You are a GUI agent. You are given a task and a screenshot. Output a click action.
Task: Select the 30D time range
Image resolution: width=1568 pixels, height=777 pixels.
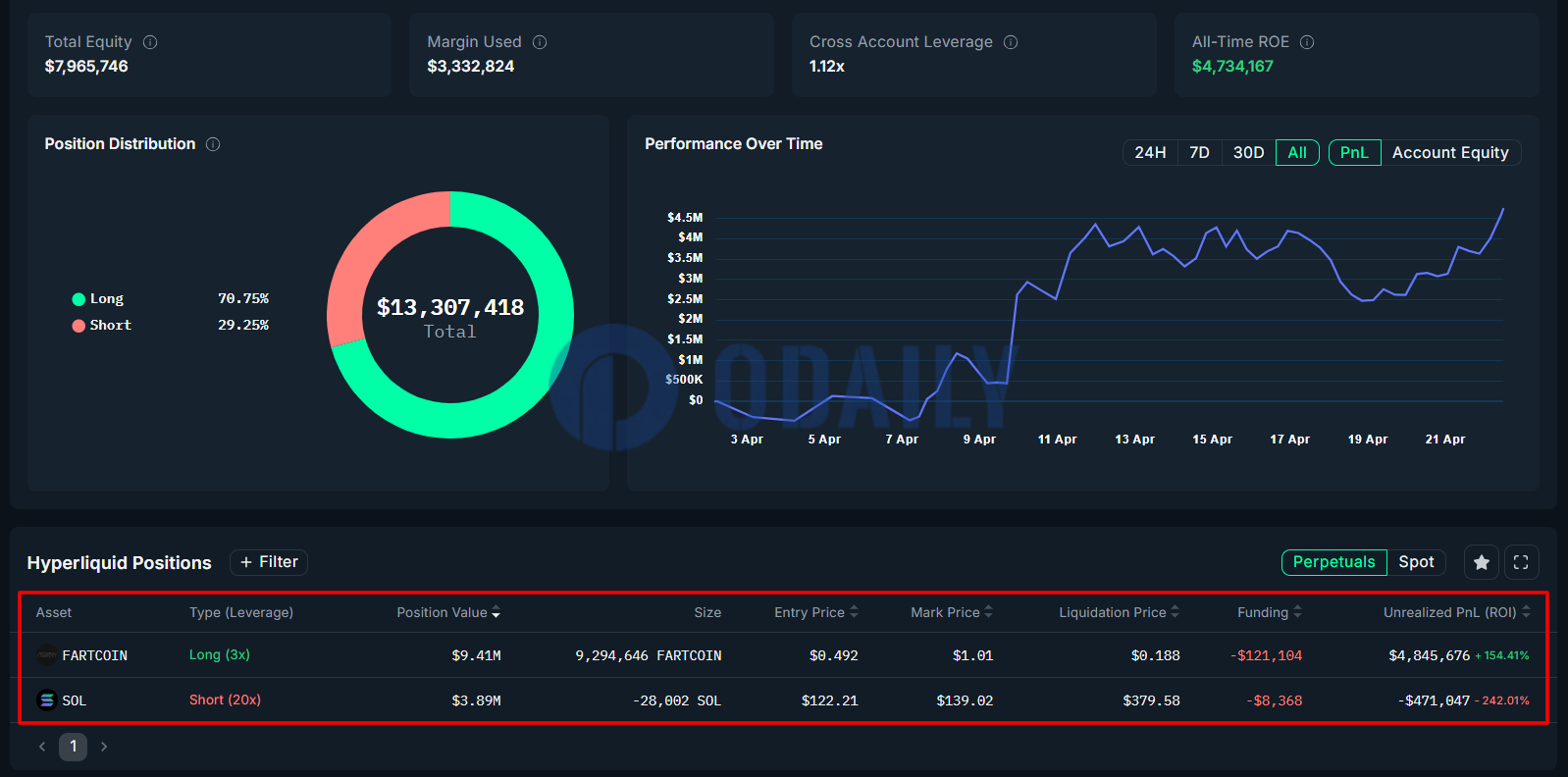(x=1248, y=153)
